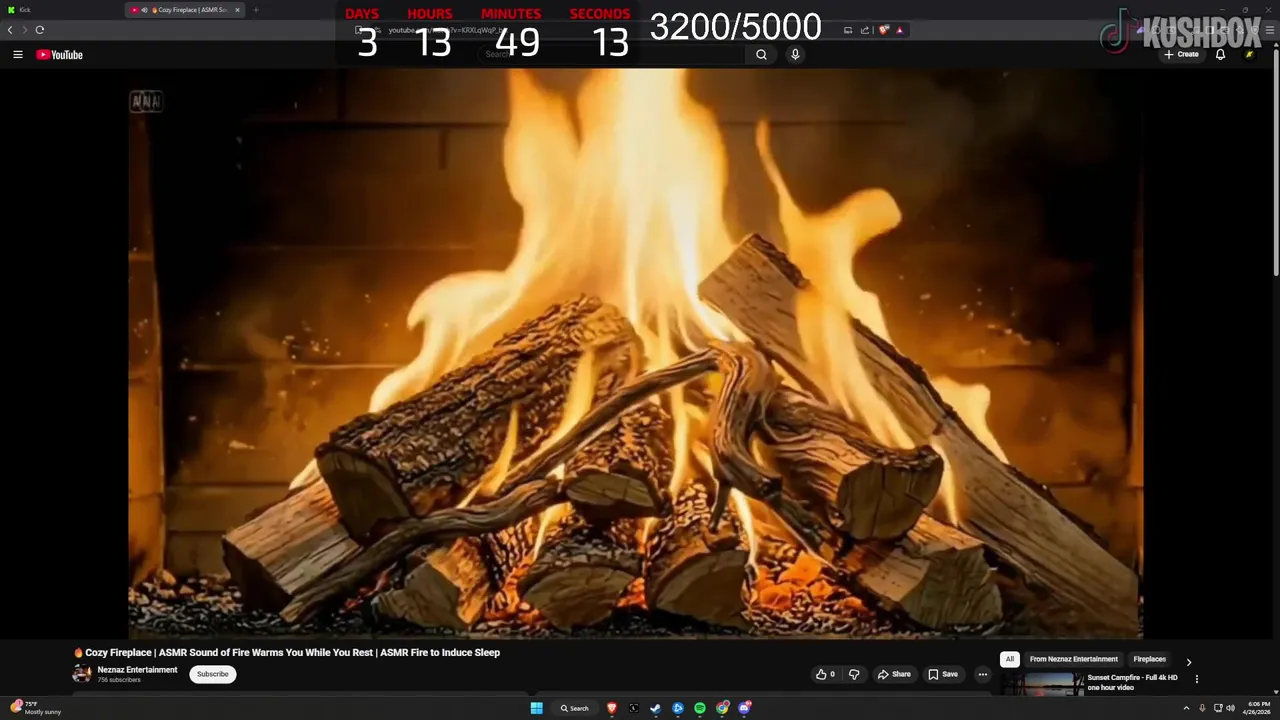Viewport: 1280px width, 720px height.
Task: Open the YouTube hamburger guide menu
Action: 18,55
